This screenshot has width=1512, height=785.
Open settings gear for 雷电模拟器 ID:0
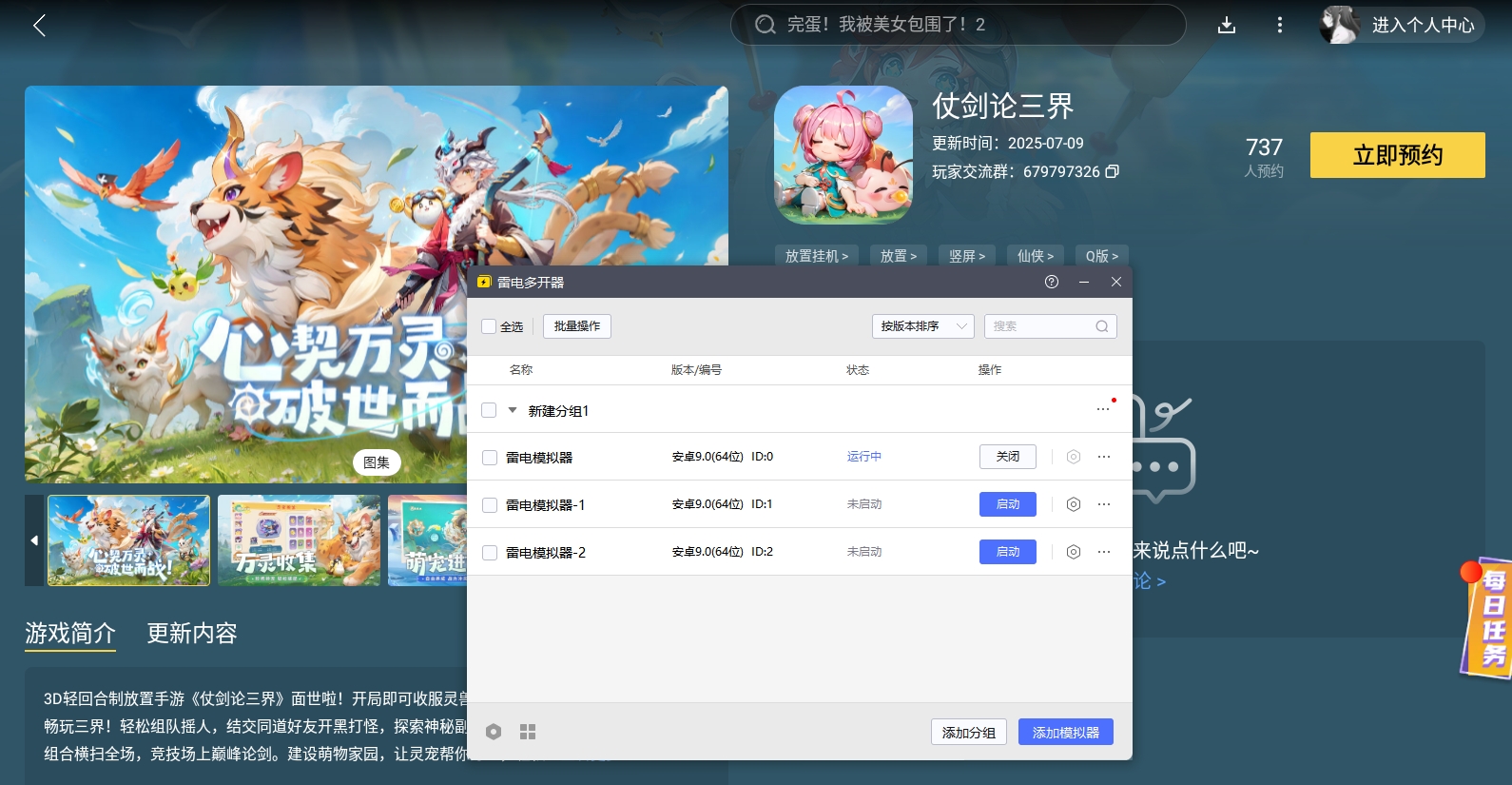coord(1074,457)
